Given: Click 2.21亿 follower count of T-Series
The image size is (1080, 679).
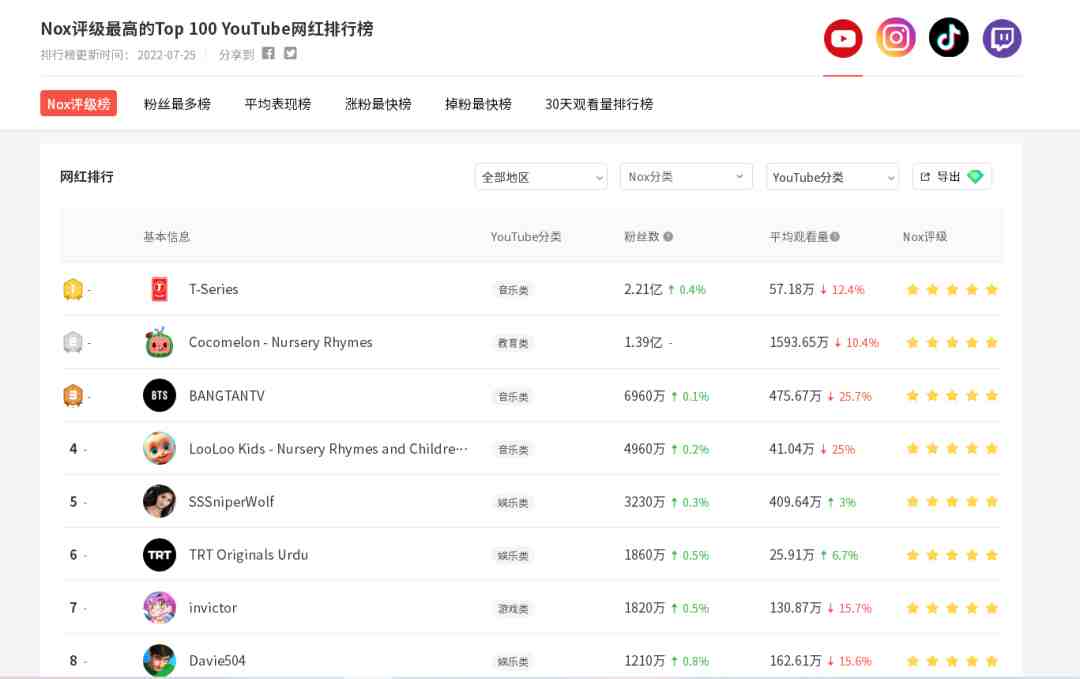Looking at the screenshot, I should 643,290.
